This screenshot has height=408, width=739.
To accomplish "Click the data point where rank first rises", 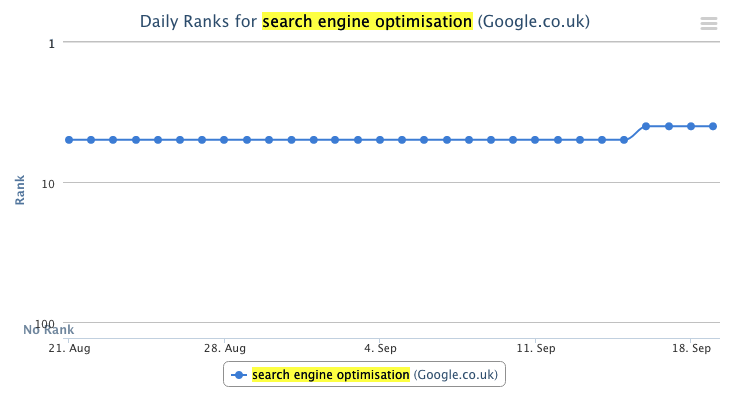I will (646, 126).
